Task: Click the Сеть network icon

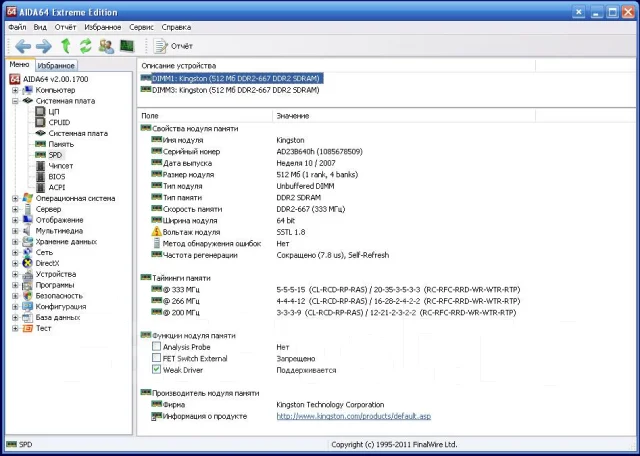Action: pos(27,252)
